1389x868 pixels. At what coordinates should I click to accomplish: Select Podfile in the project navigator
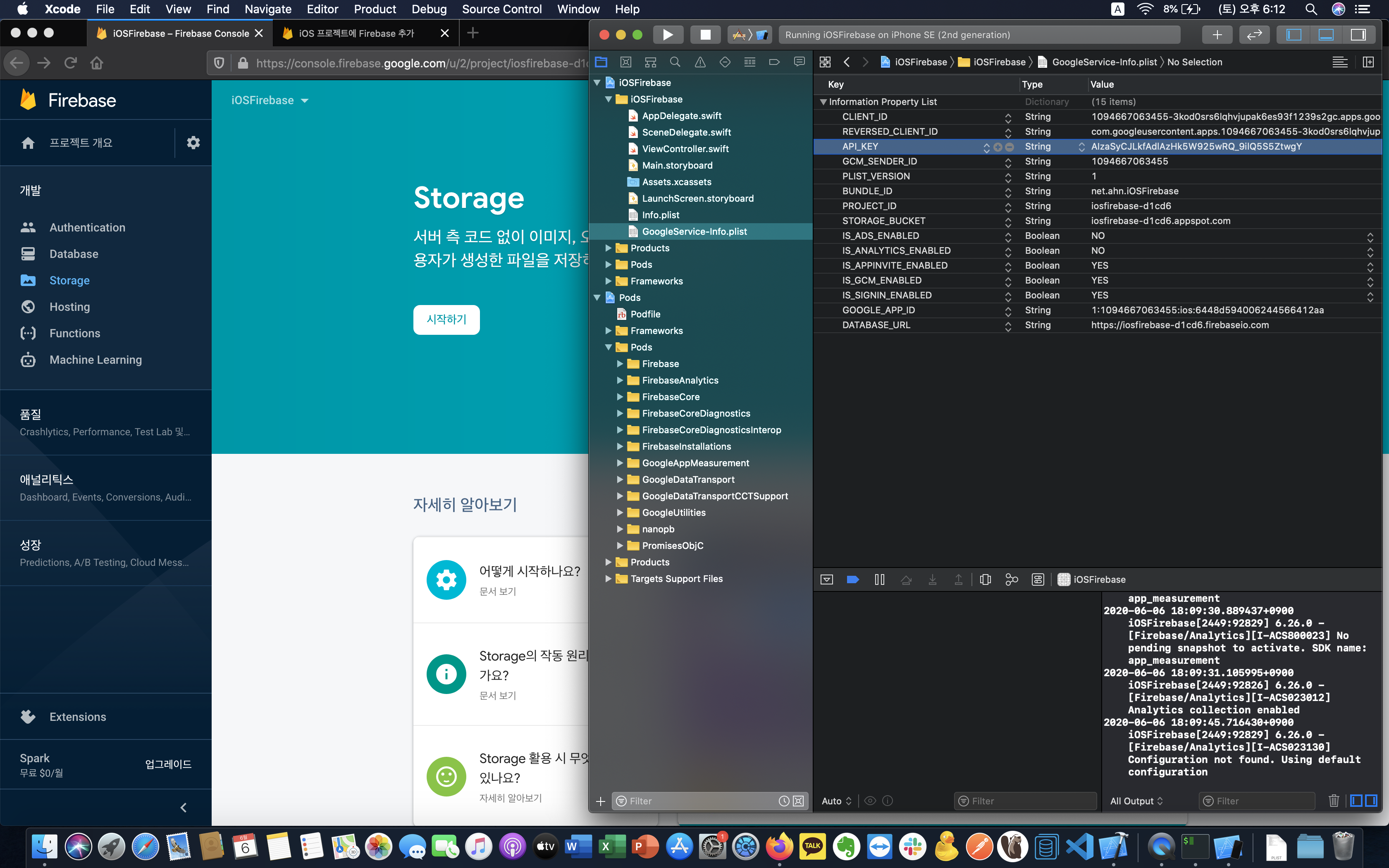[645, 314]
